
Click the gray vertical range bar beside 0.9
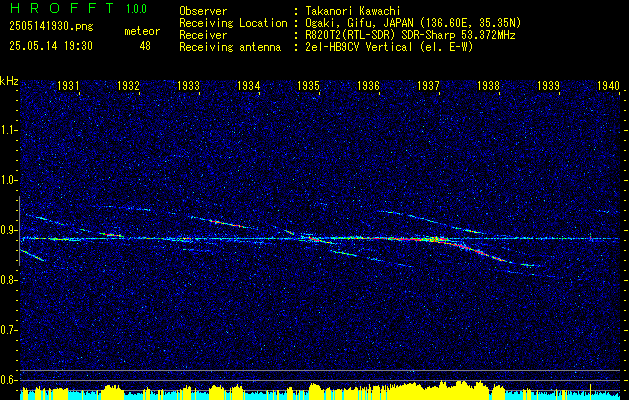(19, 231)
